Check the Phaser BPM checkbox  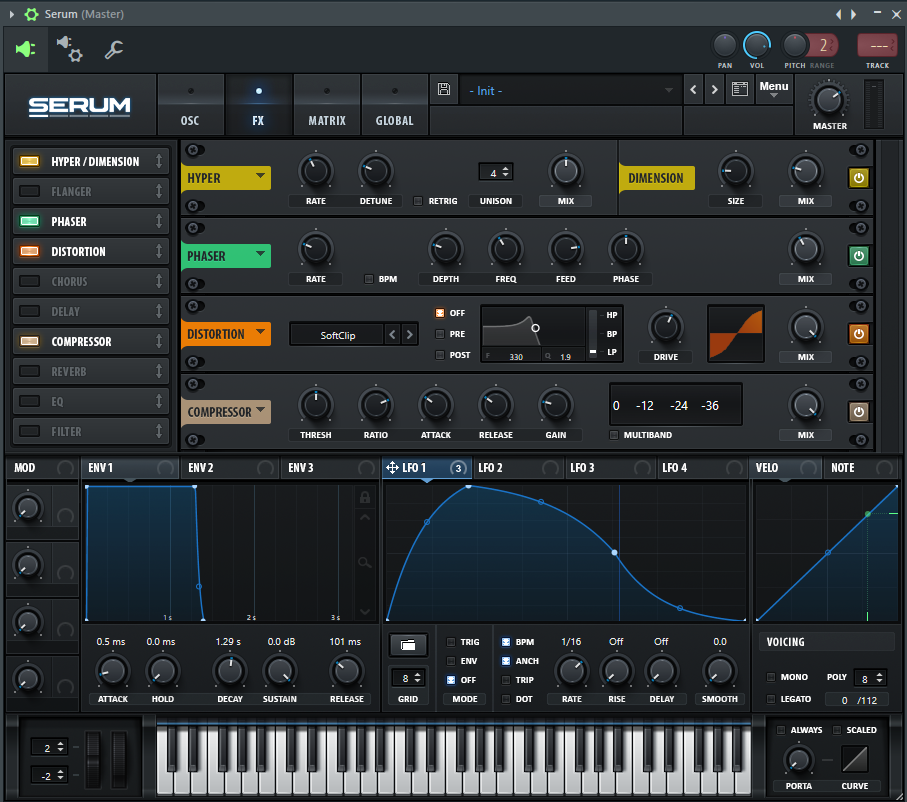coord(368,279)
